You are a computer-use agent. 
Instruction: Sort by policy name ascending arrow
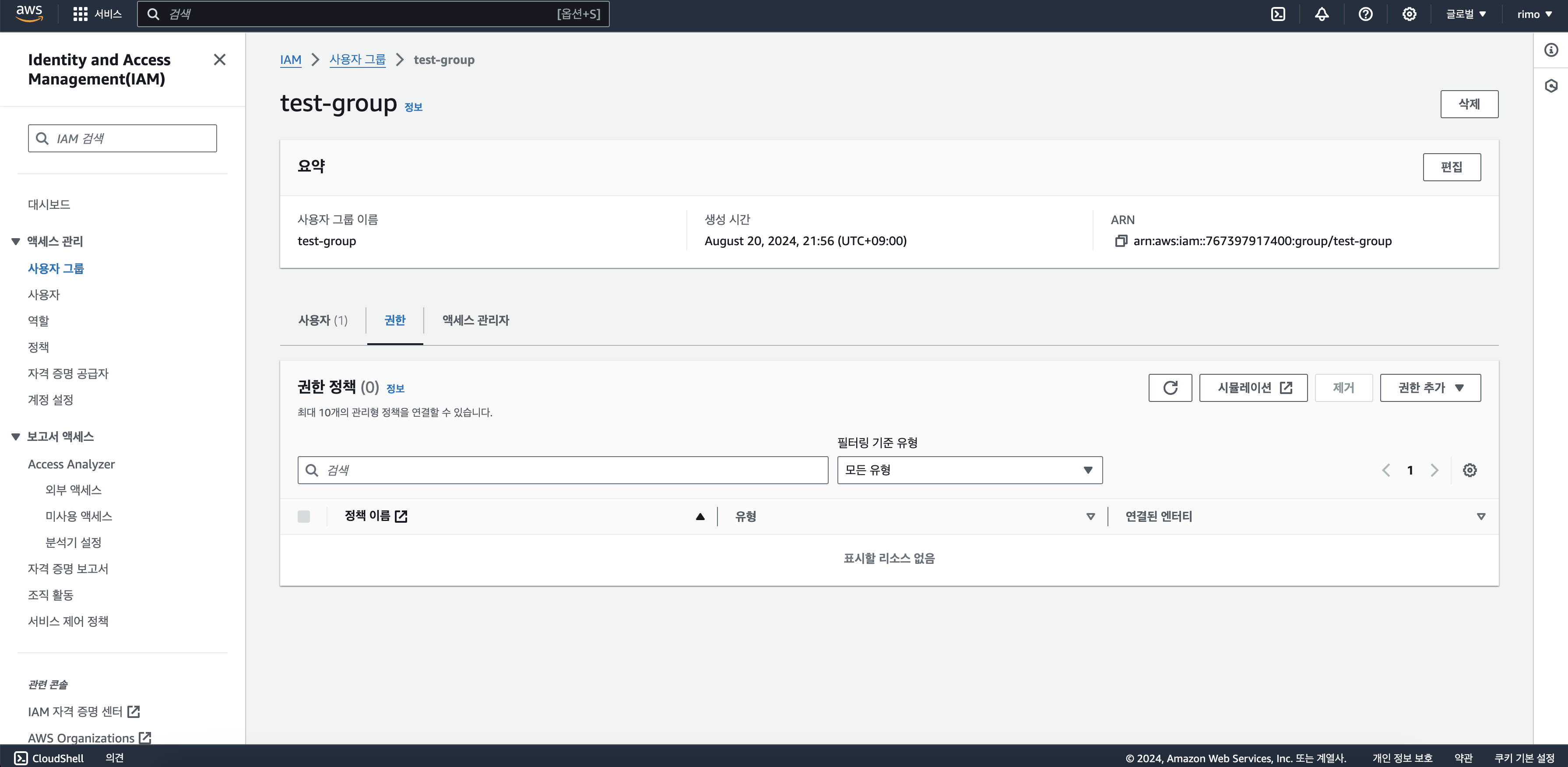(700, 516)
